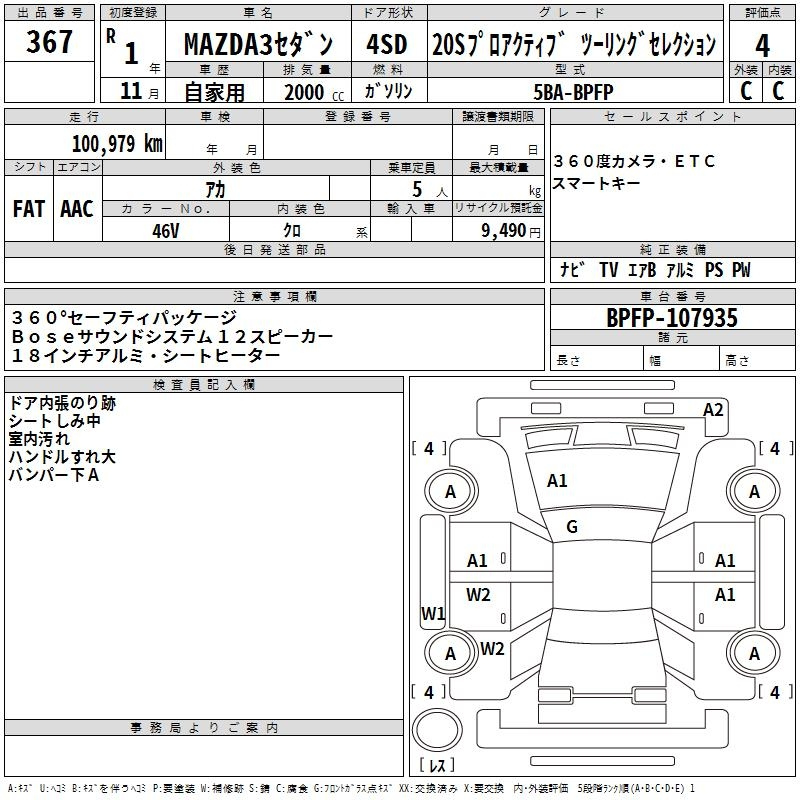Click the FAT shift type cell
The height and width of the screenshot is (800, 800).
click(29, 209)
